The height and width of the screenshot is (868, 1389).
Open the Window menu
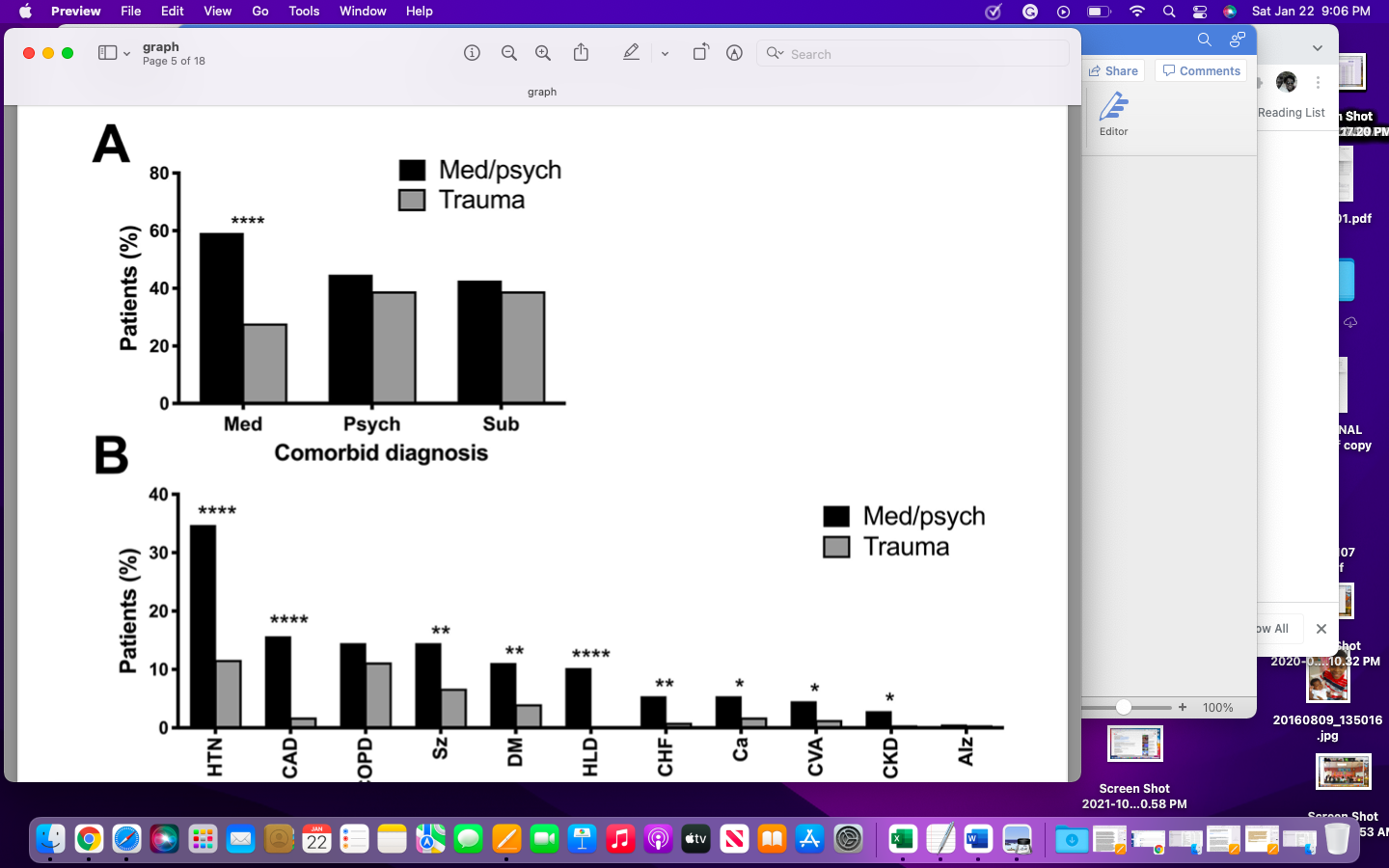coord(363,12)
